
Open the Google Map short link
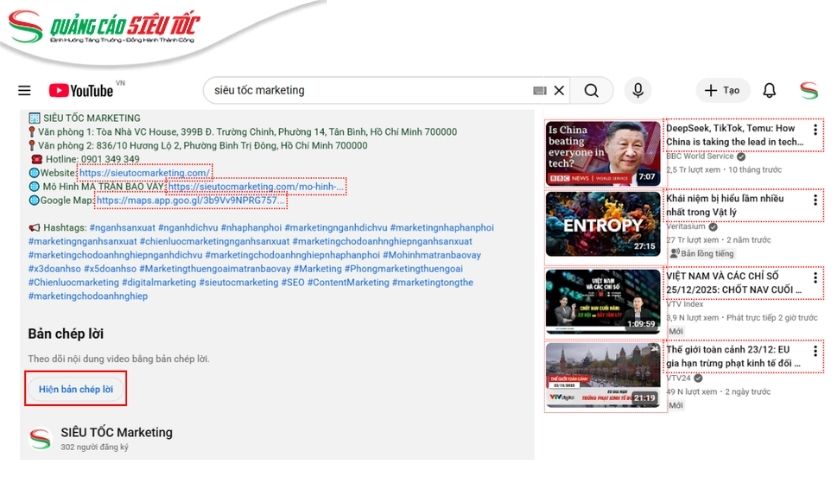(191, 200)
